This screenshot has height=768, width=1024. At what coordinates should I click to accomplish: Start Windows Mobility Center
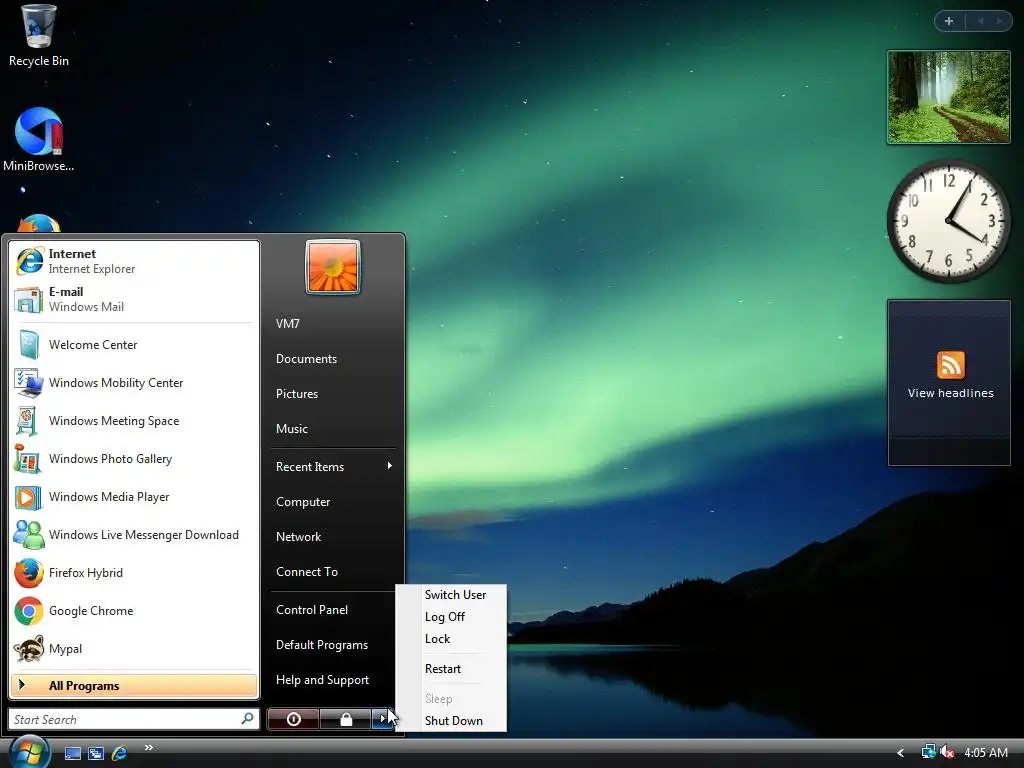[134, 383]
